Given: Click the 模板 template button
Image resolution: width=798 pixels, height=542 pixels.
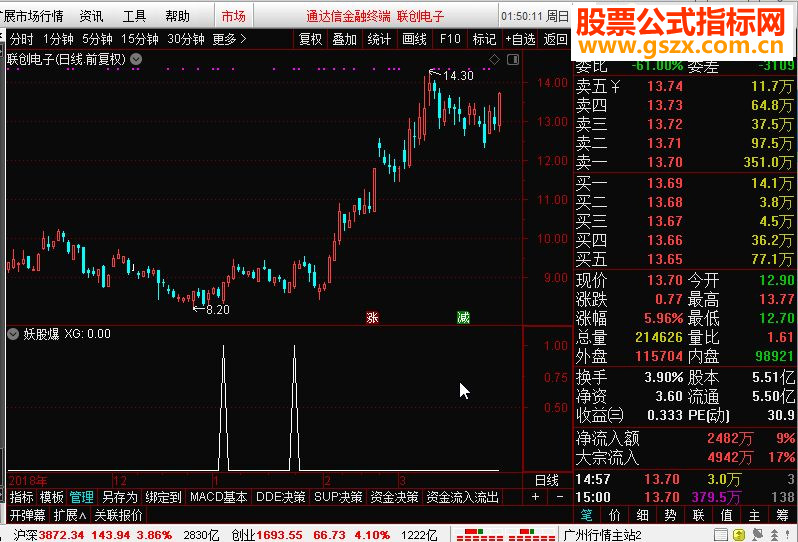Looking at the screenshot, I should tap(52, 497).
